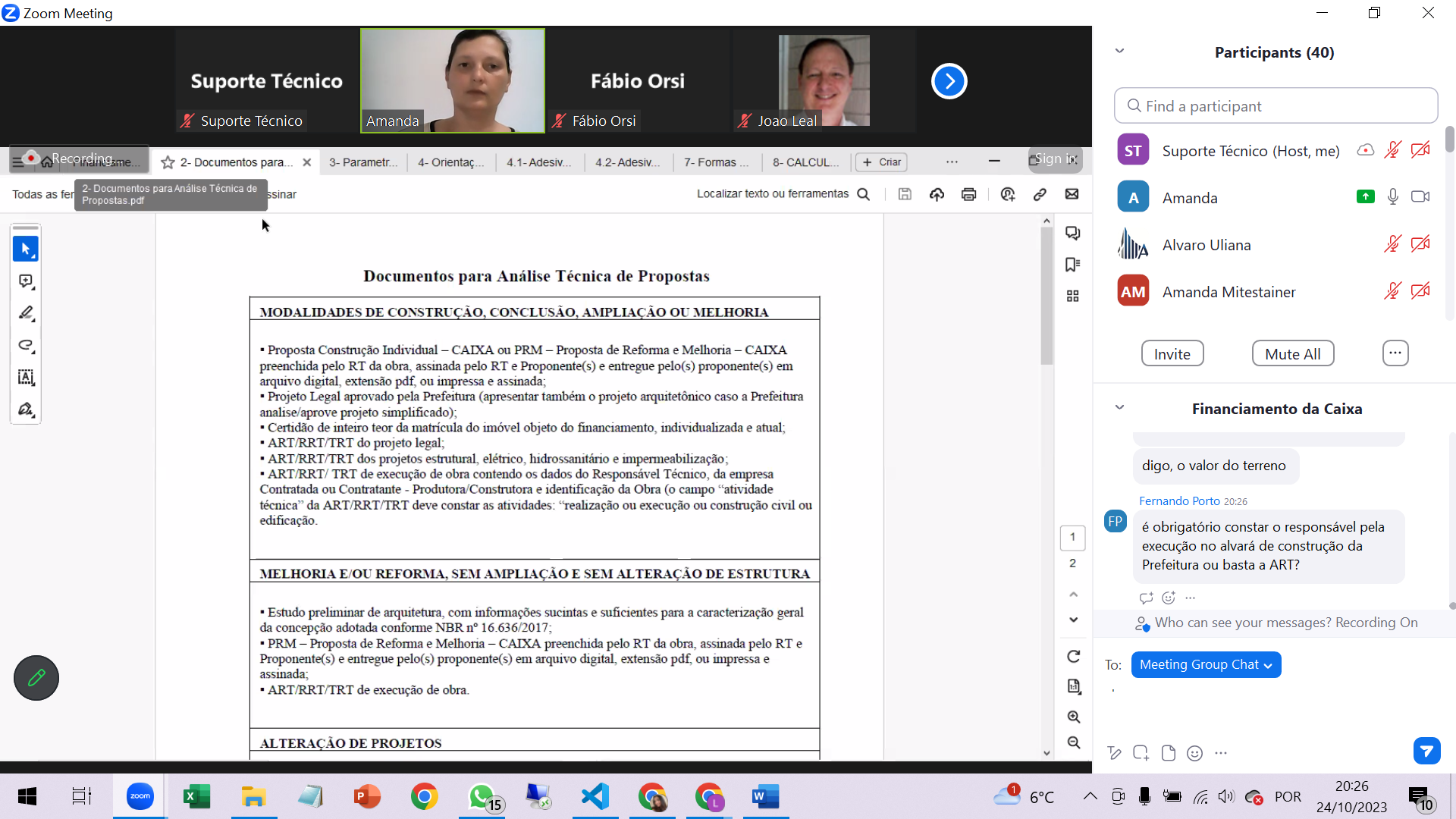
Task: Open the bookmarks panel
Action: click(x=1072, y=265)
